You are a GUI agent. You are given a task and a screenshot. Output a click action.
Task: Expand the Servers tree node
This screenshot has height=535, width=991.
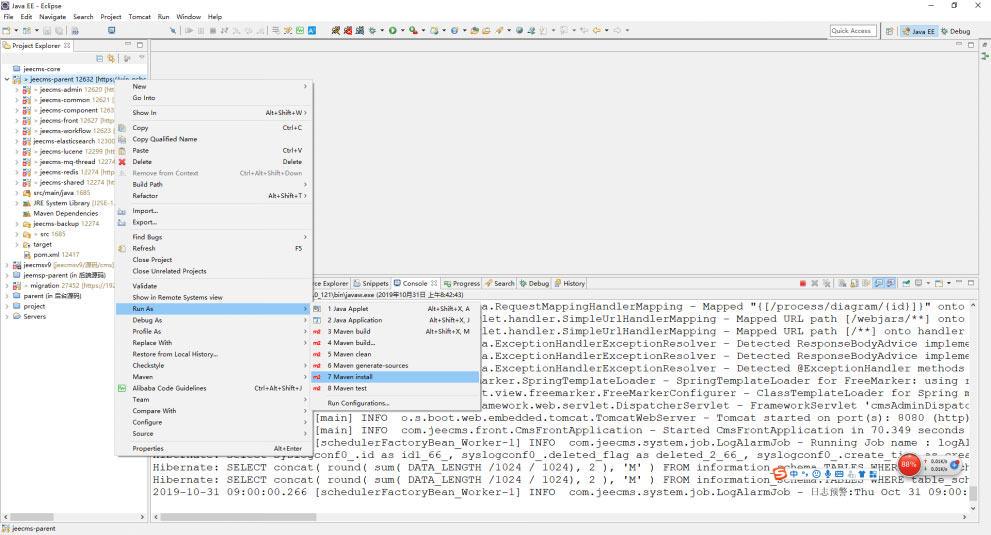7,316
